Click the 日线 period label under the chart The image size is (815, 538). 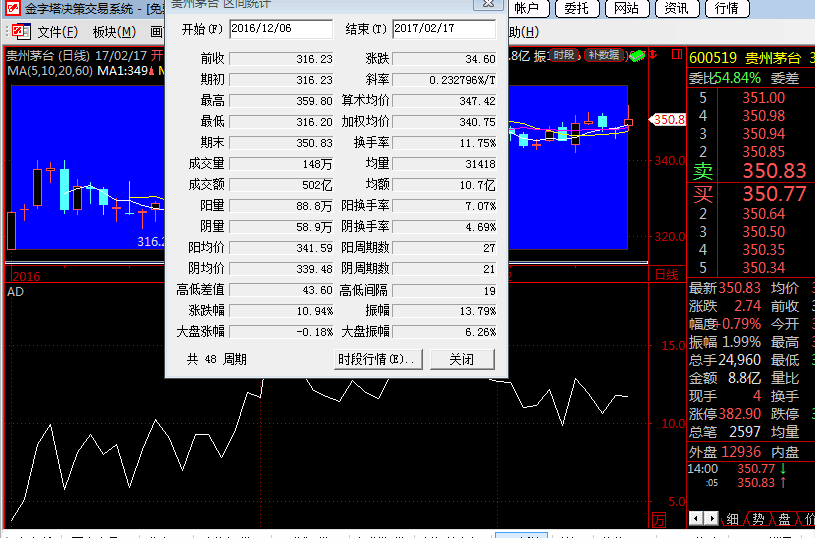pos(666,275)
